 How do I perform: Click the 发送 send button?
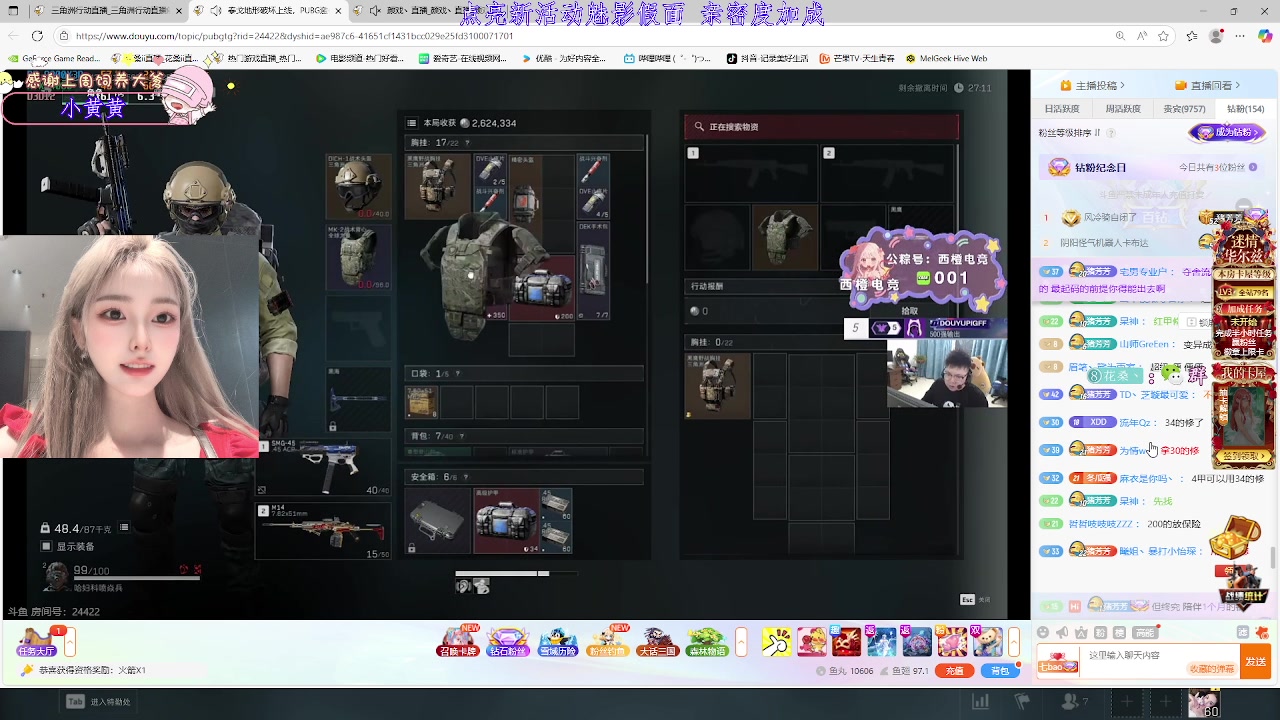coord(1255,662)
